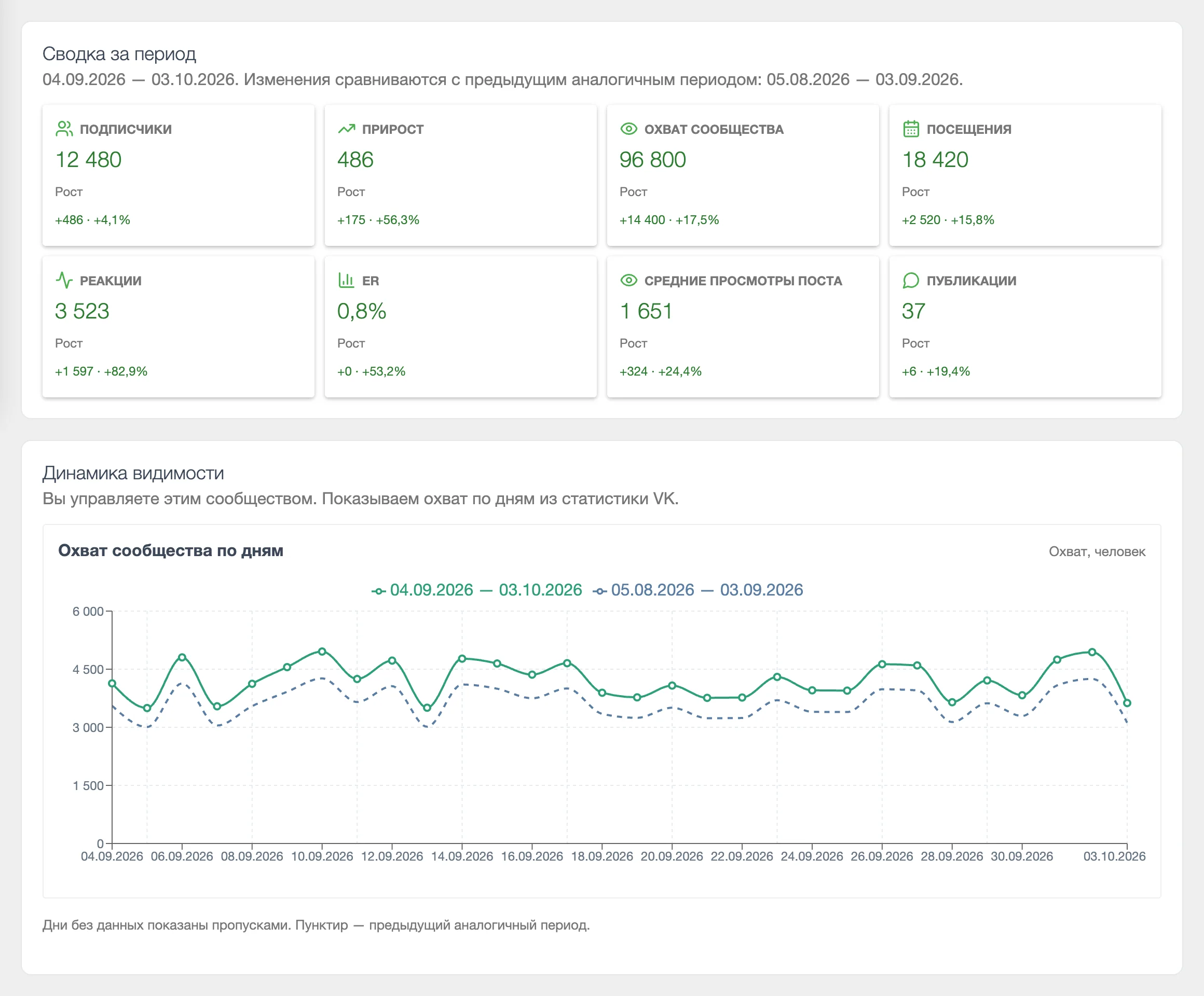Click the +6 · +19,4% change text
Screen dimensions: 1204x996
tap(936, 371)
